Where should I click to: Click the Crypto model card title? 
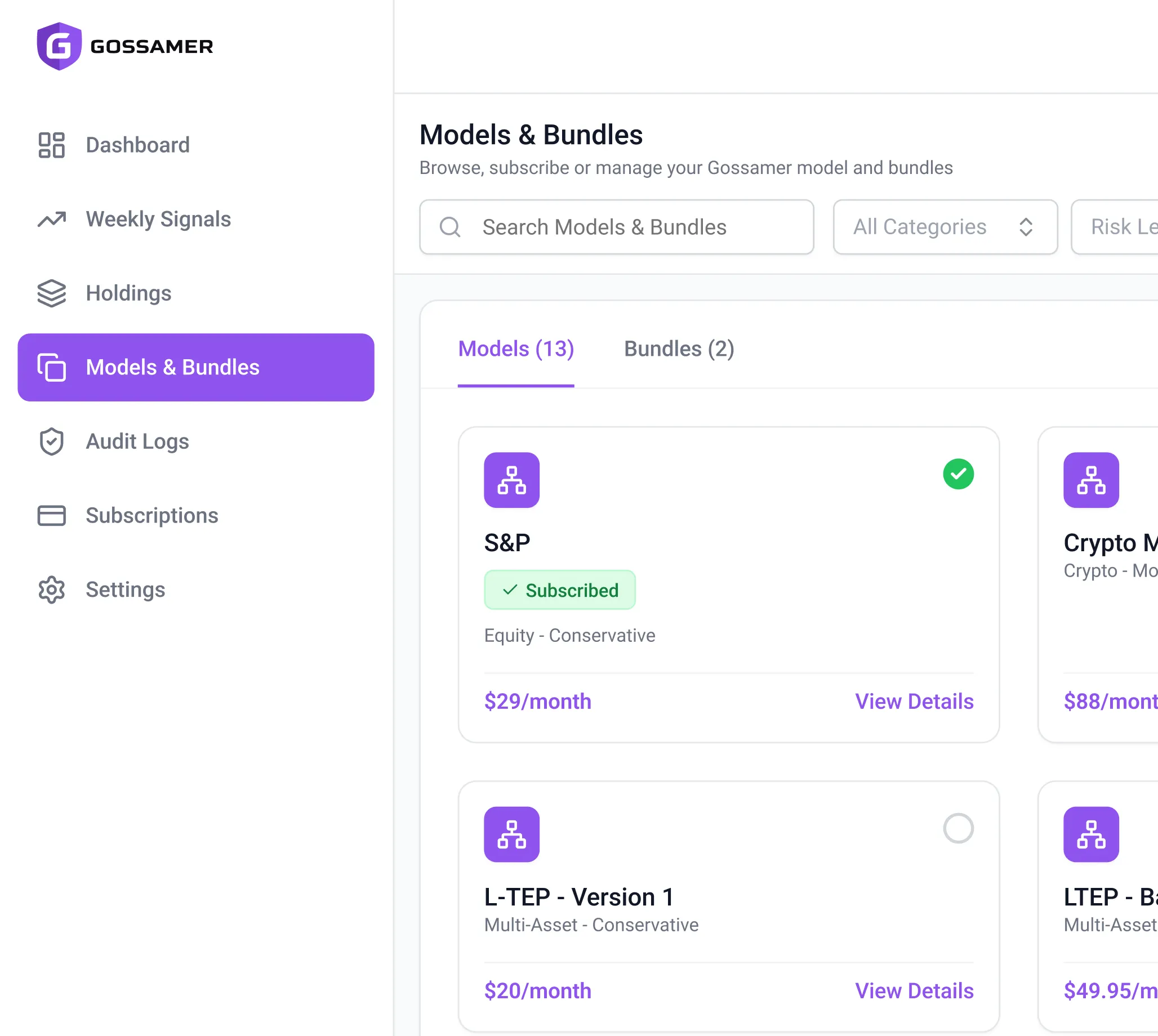(x=1111, y=542)
